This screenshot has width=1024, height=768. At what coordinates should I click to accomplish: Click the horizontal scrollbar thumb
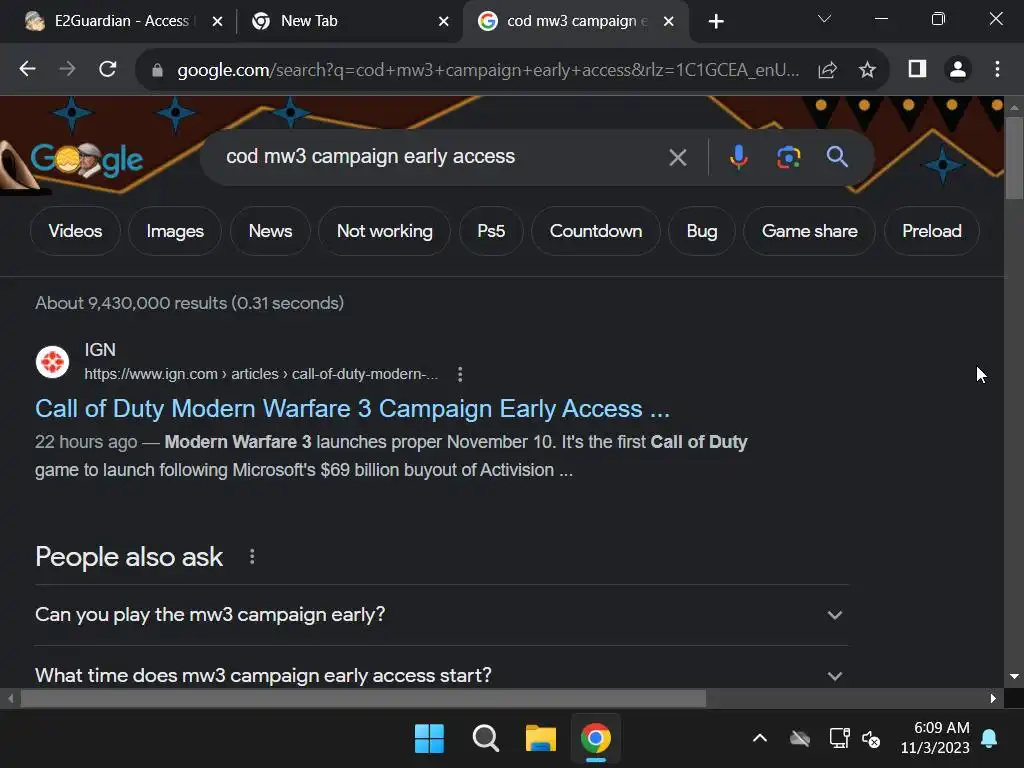coord(363,698)
